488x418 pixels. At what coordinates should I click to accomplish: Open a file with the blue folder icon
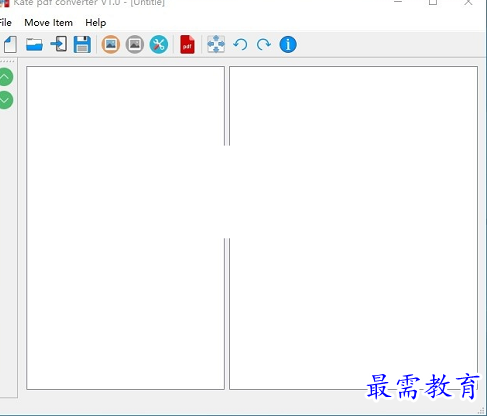coord(34,44)
